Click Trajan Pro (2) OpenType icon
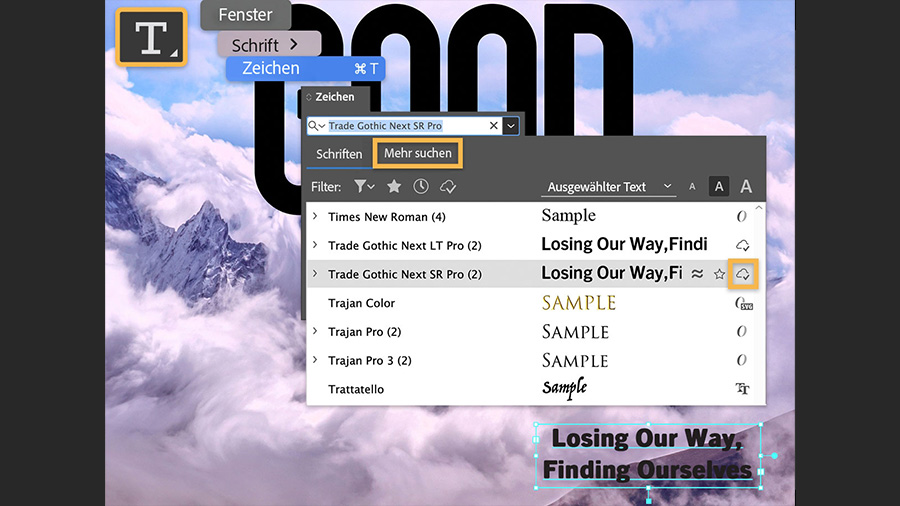 coord(742,331)
